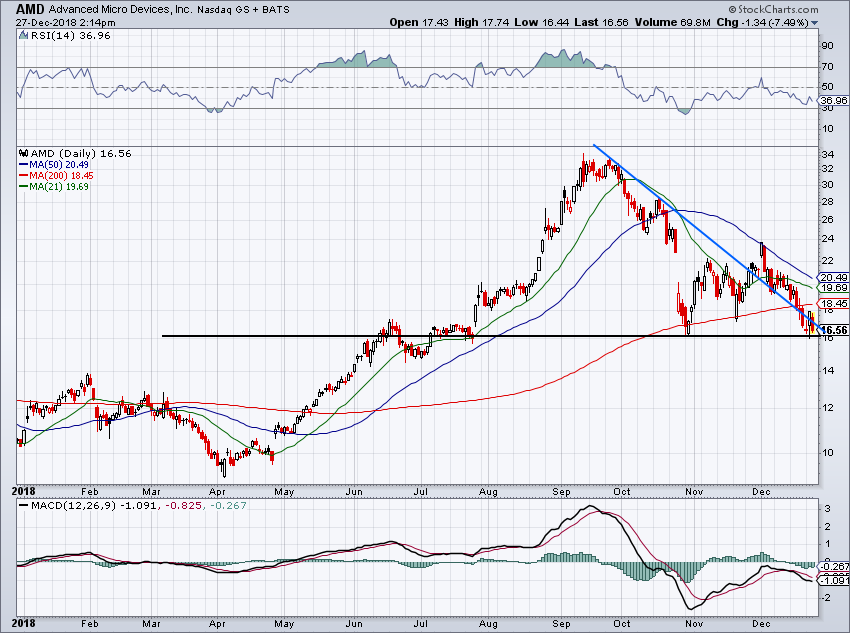
Task: Click the 'AMD (Daily) 16.56' legend
Action: (x=81, y=153)
